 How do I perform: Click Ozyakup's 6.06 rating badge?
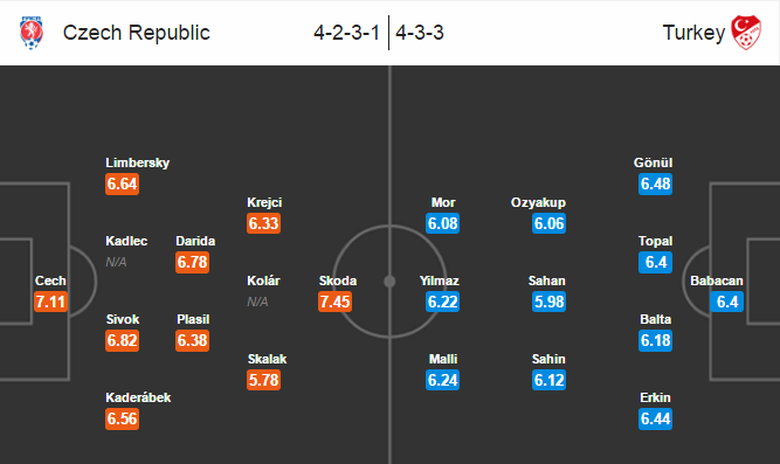click(549, 223)
